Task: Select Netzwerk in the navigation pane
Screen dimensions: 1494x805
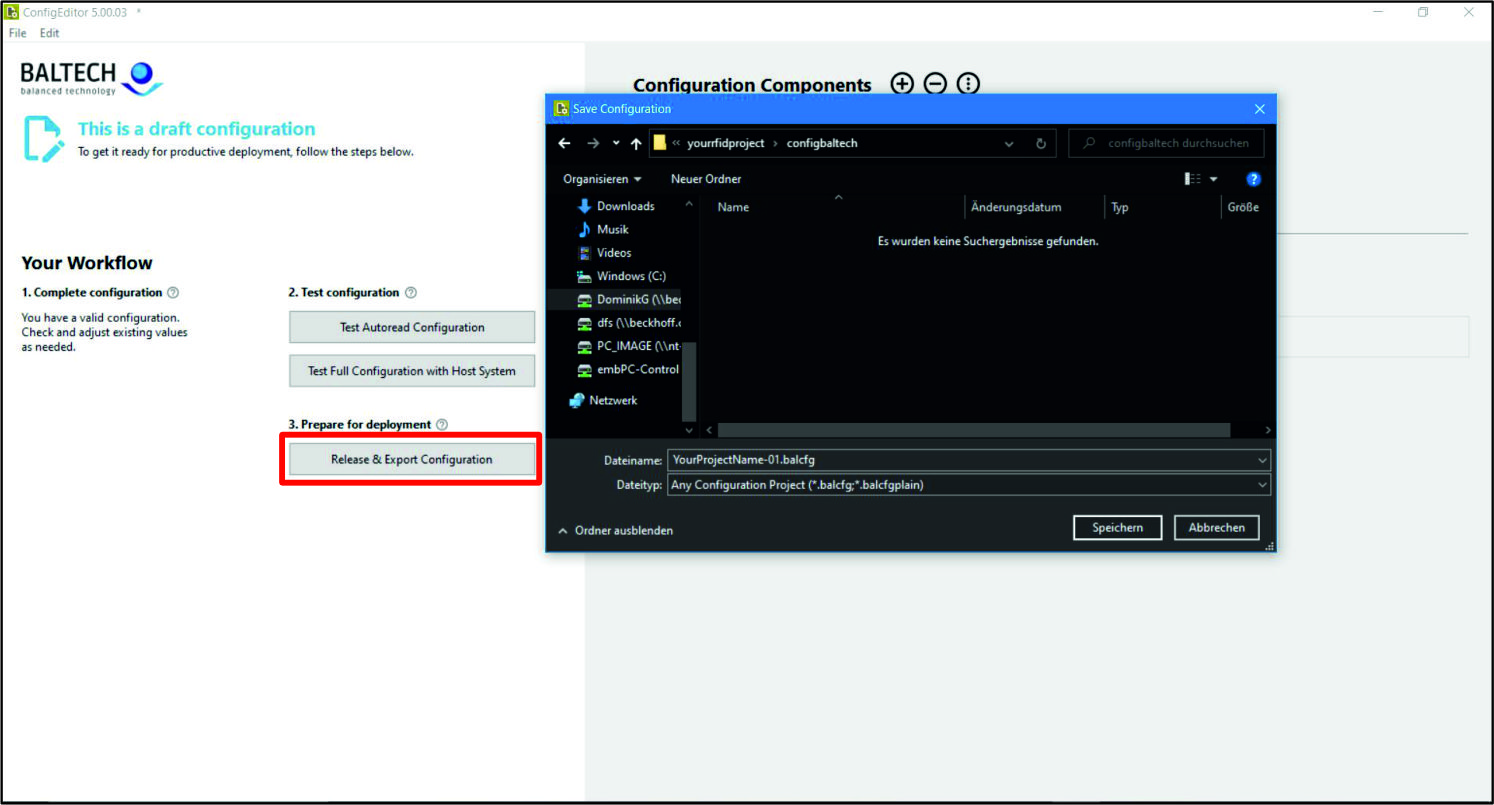Action: pyautogui.click(x=603, y=400)
